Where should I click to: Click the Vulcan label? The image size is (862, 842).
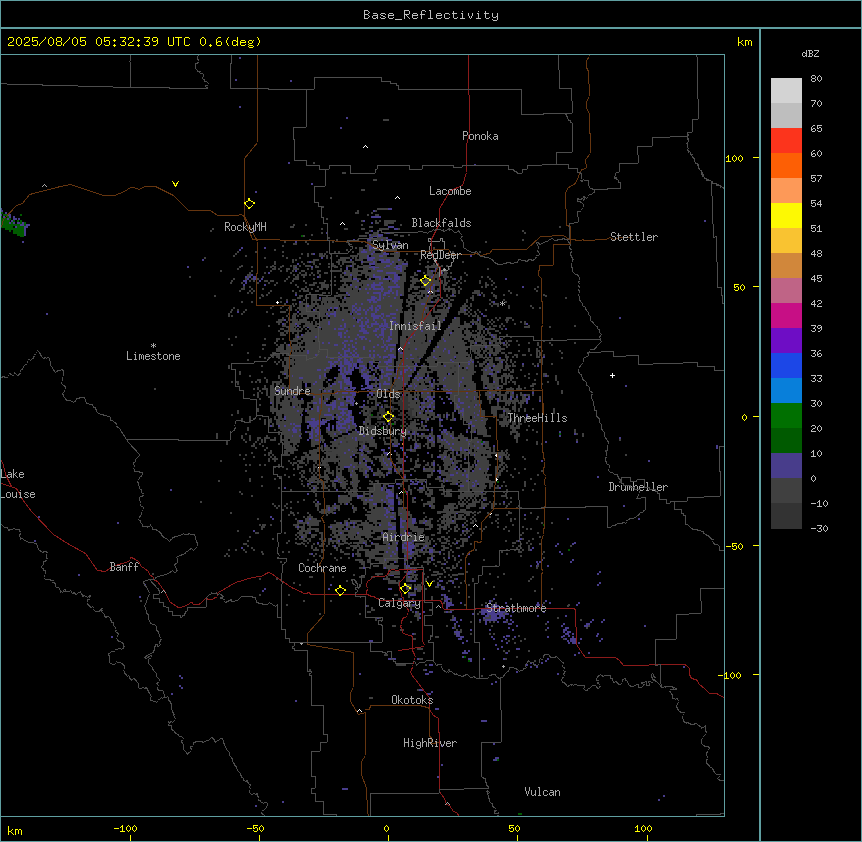point(543,792)
